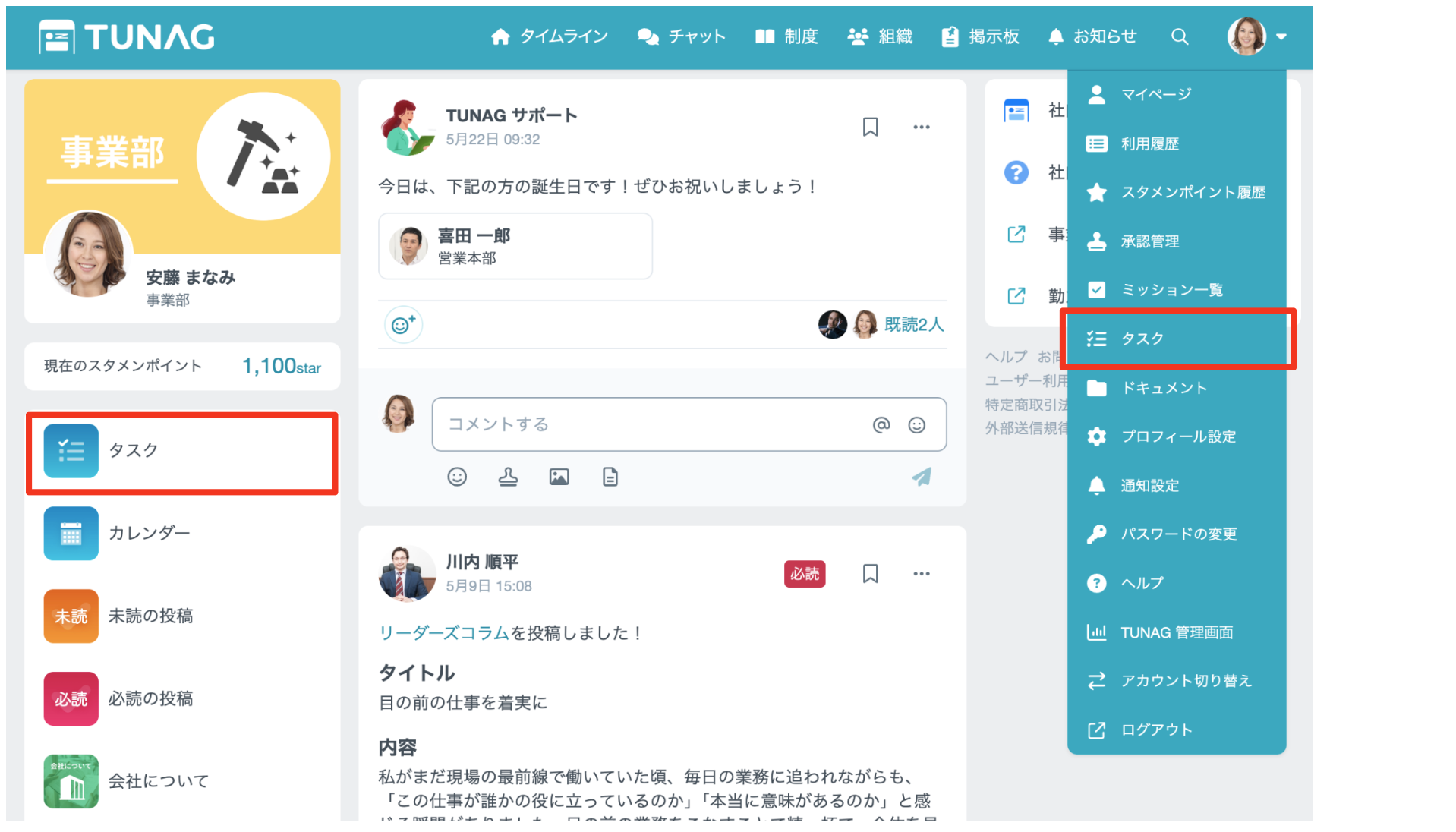Open 利用履歴 from account menu
The height and width of the screenshot is (832, 1456).
[x=1177, y=143]
